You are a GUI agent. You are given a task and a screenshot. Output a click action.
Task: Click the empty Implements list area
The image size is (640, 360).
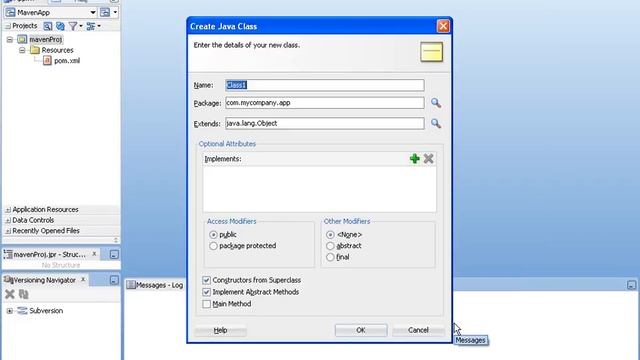320,189
